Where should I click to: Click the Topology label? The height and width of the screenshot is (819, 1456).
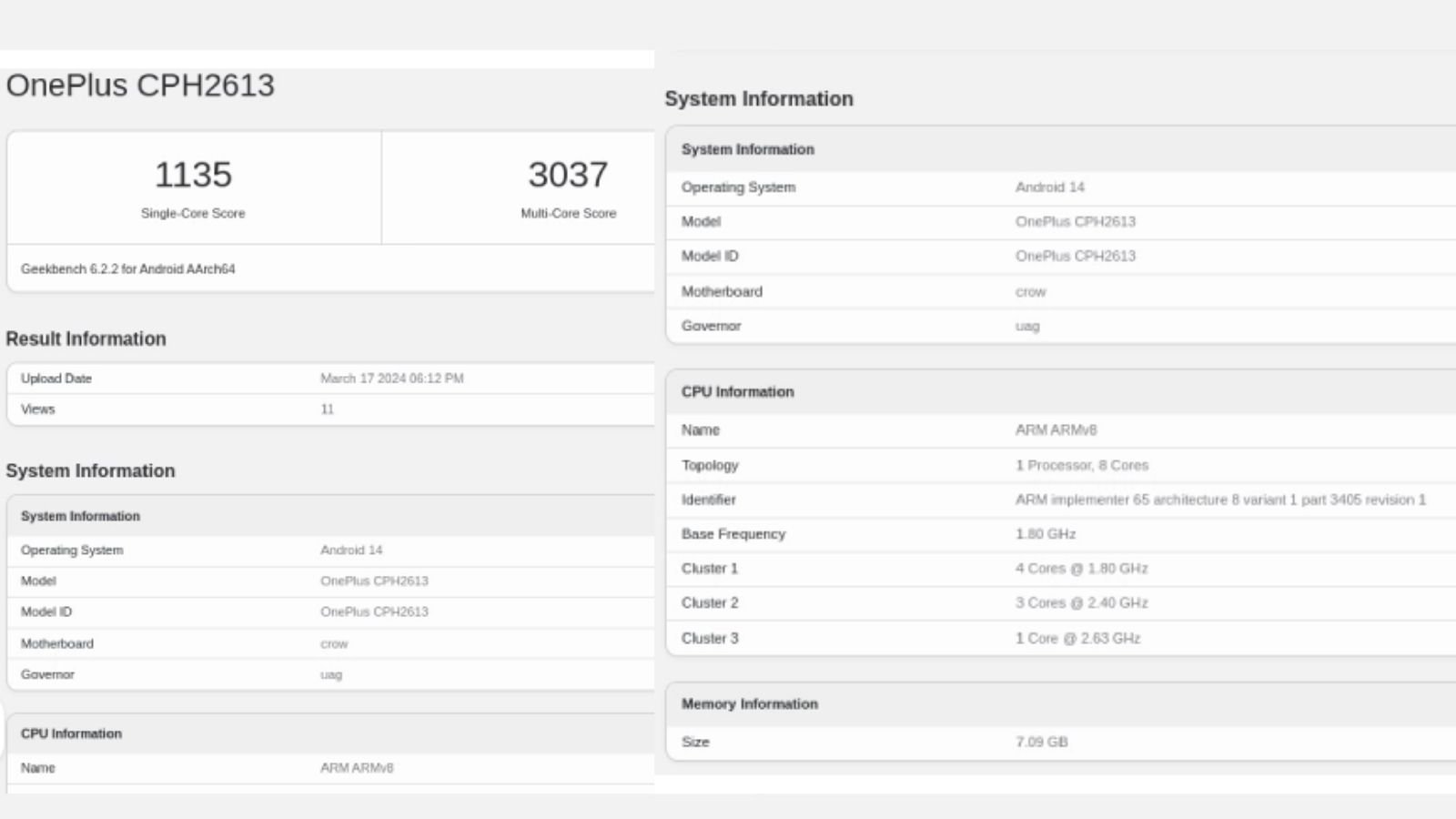coord(710,465)
